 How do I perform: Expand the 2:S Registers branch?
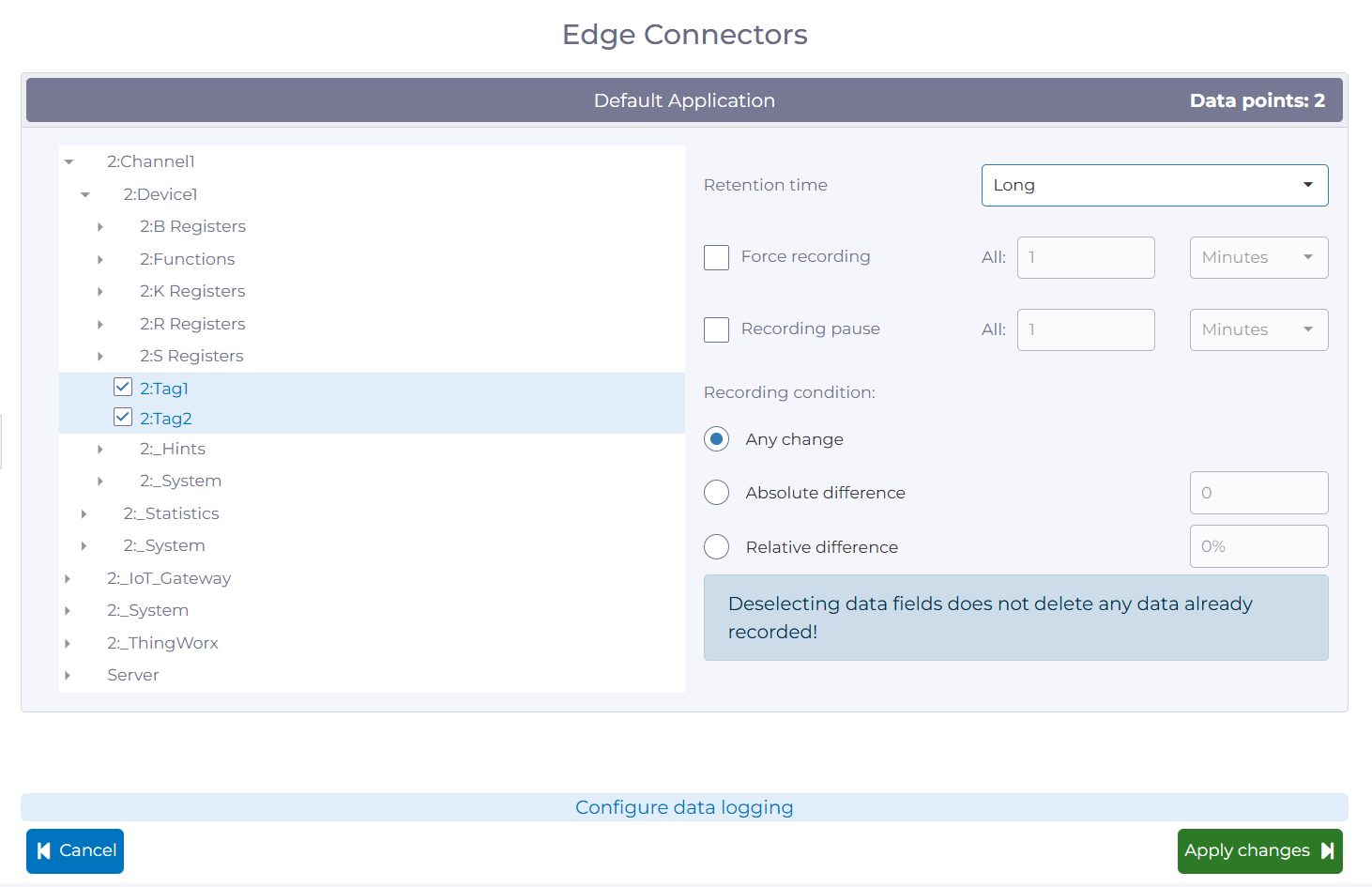click(100, 356)
